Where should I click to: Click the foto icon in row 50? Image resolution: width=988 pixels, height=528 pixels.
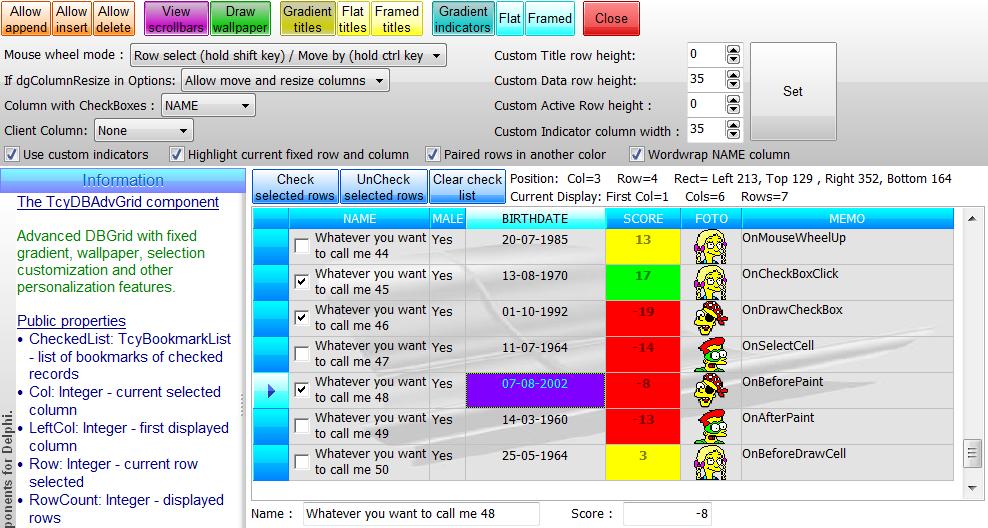pos(710,463)
